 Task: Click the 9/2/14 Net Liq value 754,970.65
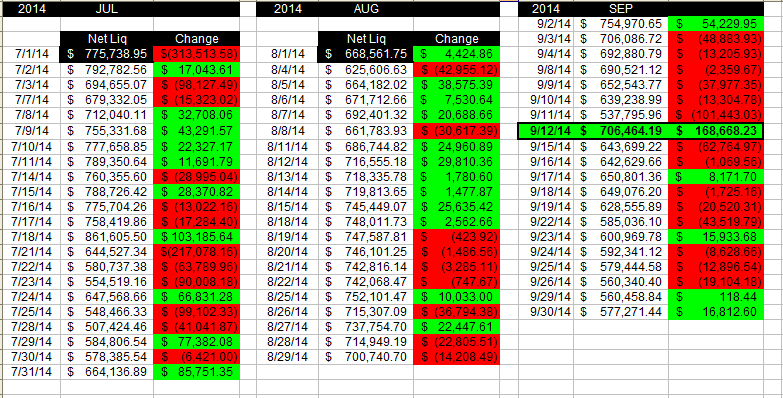621,23
